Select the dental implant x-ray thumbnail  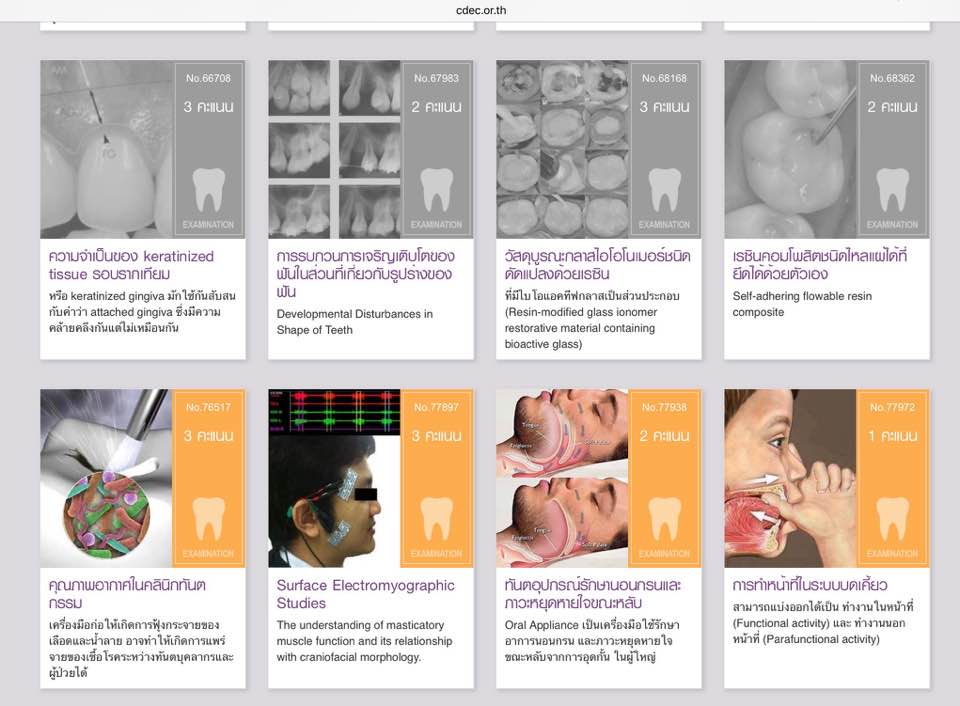[x=107, y=149]
